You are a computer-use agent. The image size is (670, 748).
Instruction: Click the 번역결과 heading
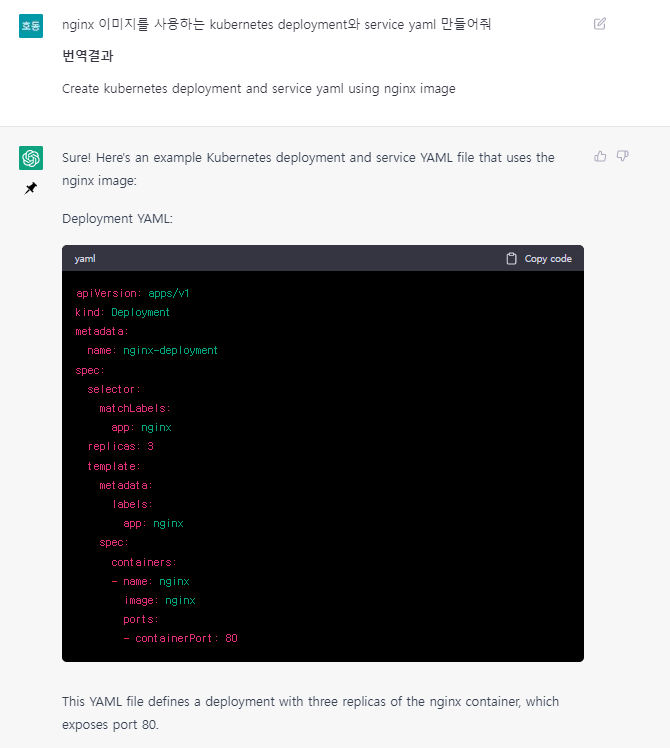tap(88, 56)
